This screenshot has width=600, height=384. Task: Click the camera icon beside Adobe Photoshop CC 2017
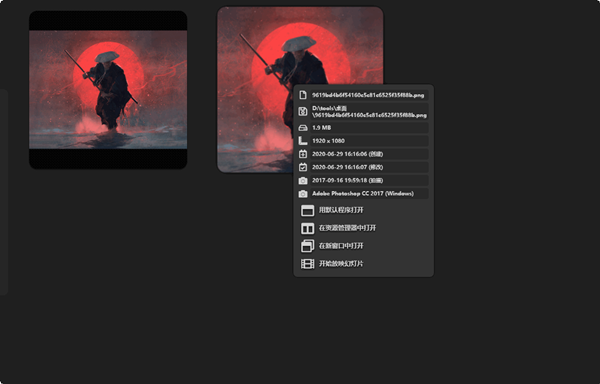[303, 194]
